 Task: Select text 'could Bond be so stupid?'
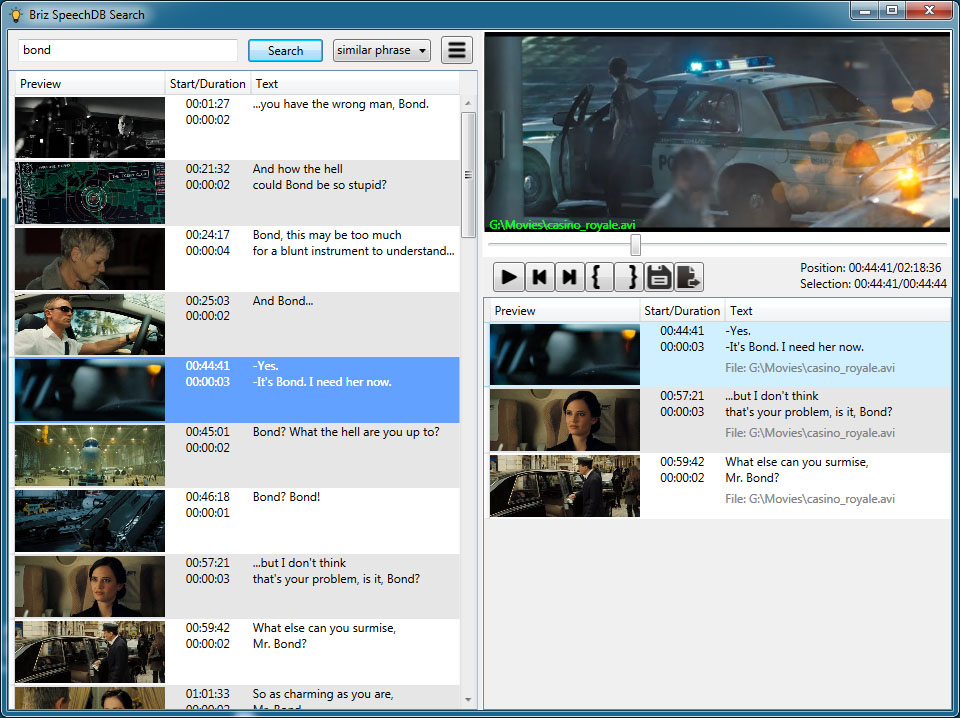point(320,185)
